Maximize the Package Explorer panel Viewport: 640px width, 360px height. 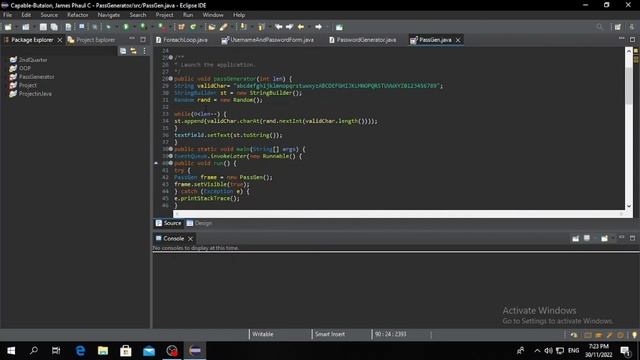143,40
